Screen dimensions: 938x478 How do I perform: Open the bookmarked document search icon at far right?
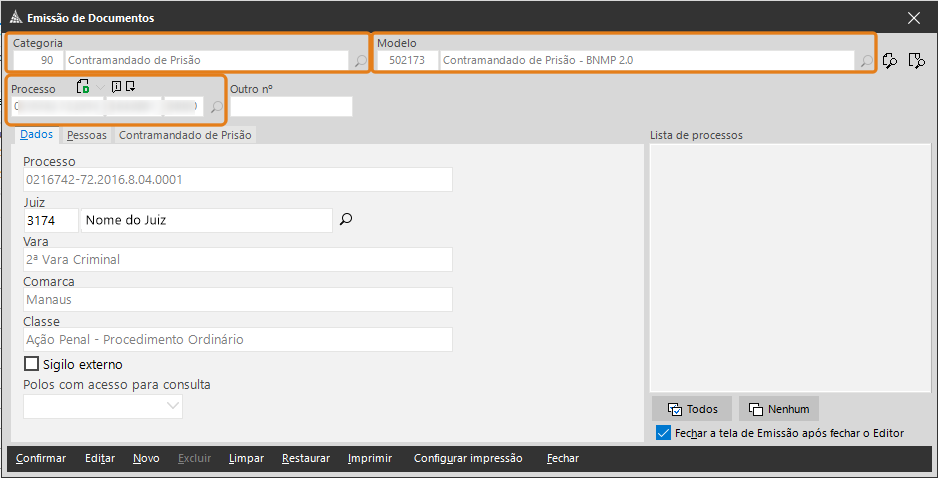tap(916, 60)
